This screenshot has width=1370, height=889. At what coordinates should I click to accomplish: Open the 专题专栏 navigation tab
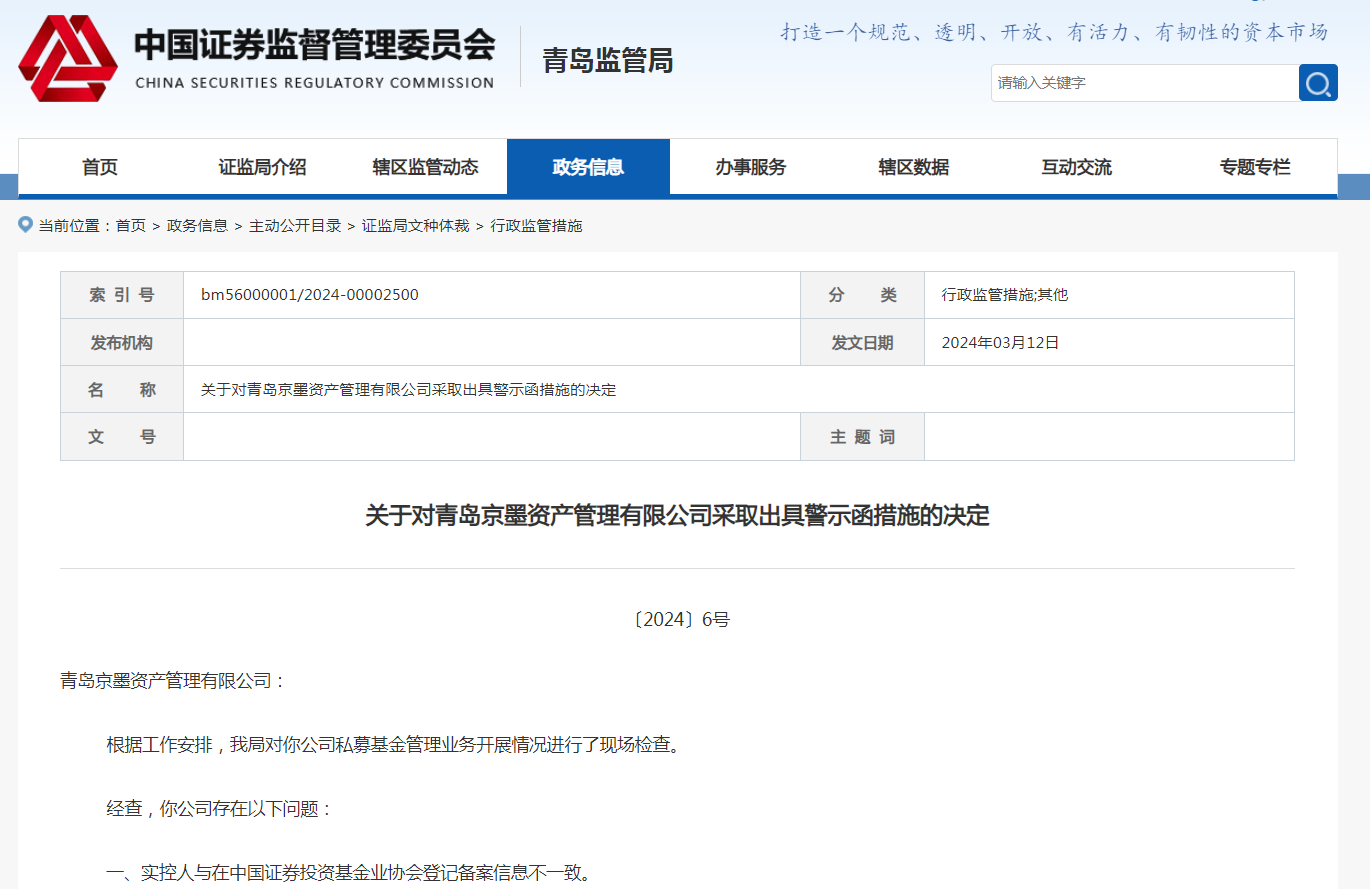[x=1255, y=167]
